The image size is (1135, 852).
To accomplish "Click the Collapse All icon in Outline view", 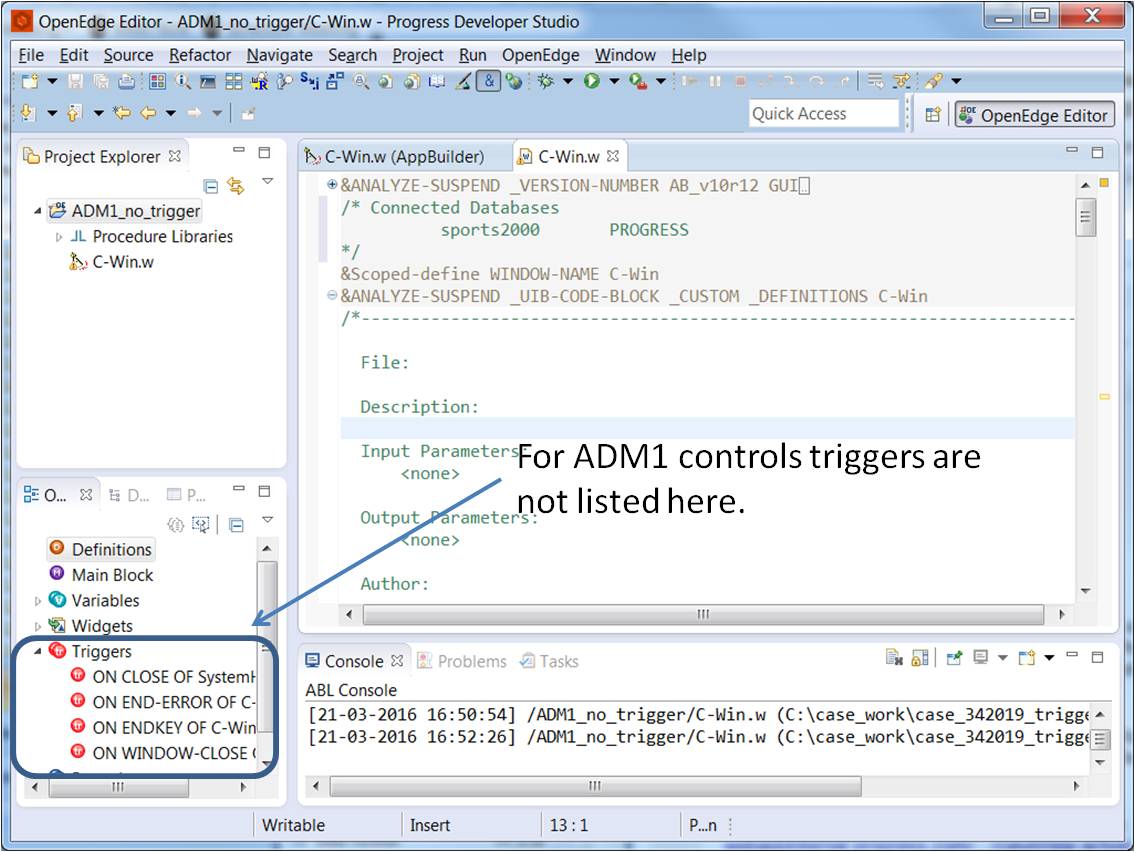I will (236, 525).
